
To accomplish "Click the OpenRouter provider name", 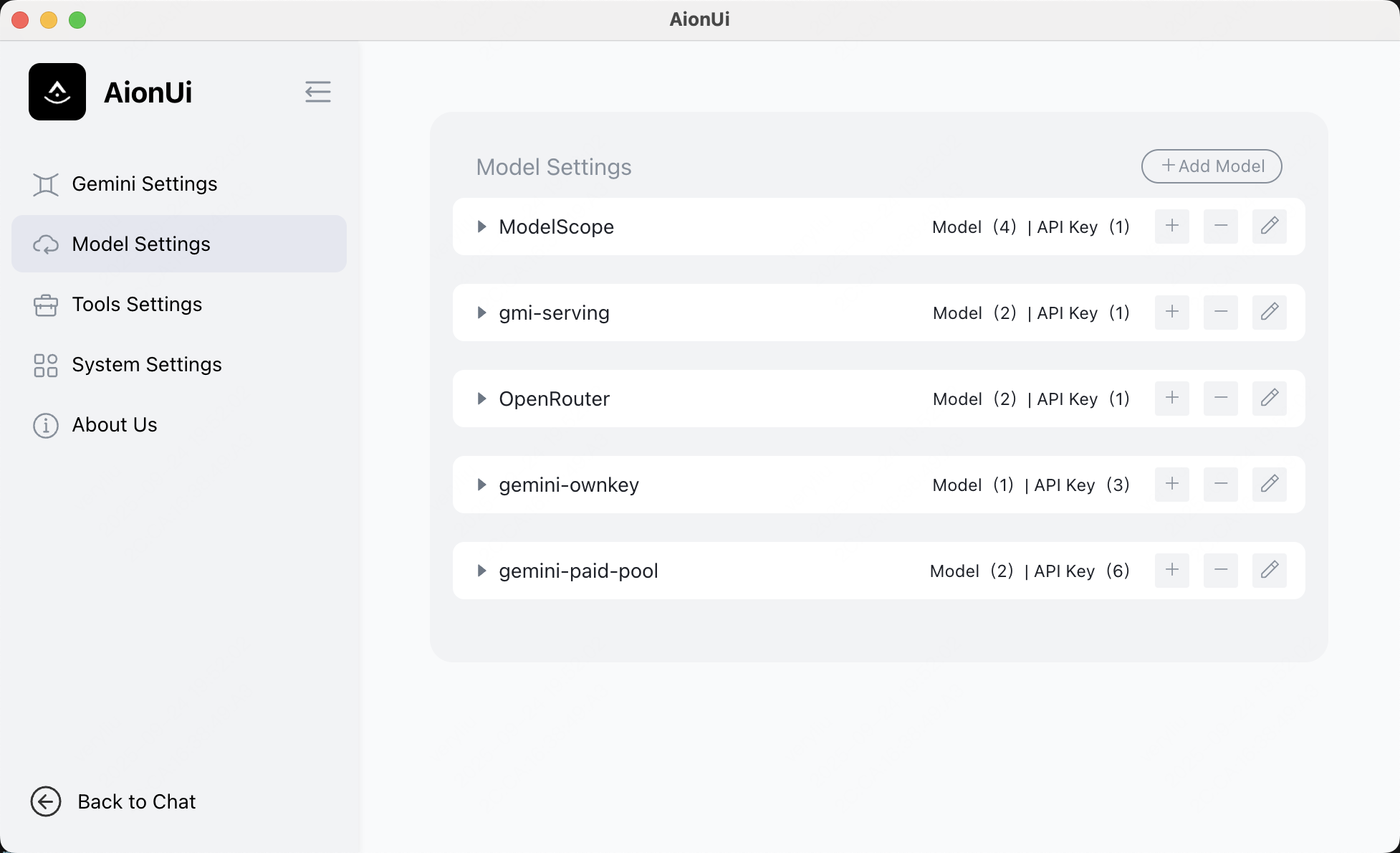I will pyautogui.click(x=555, y=399).
